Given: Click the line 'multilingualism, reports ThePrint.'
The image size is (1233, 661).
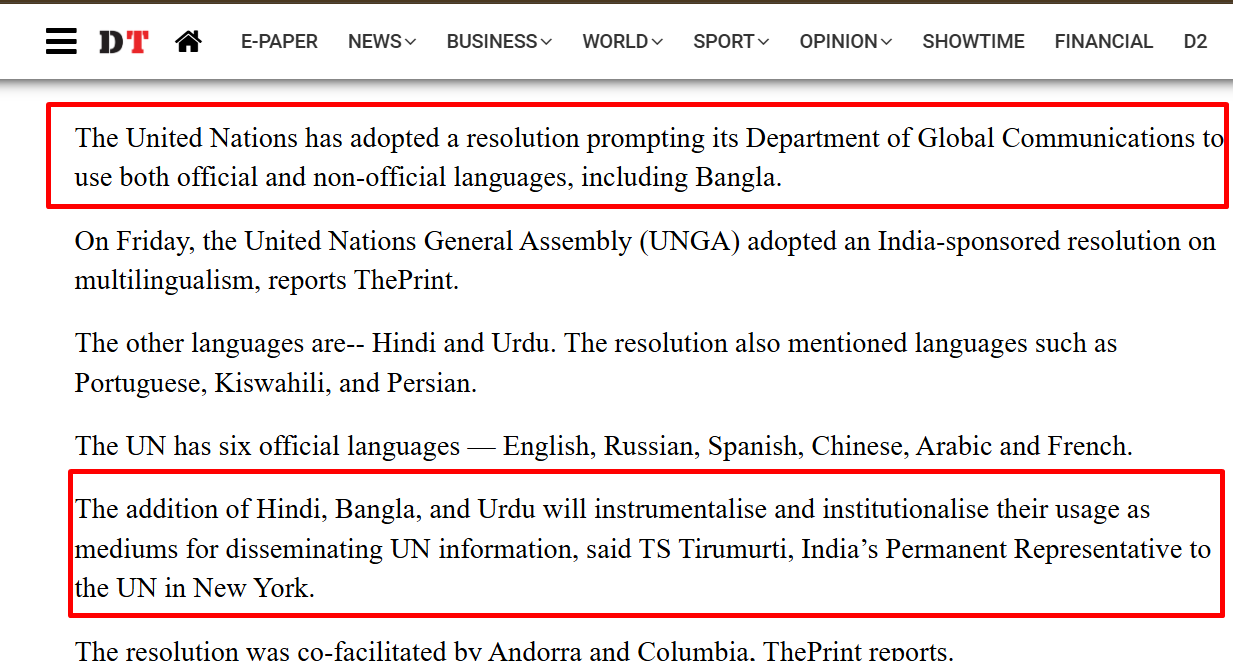Looking at the screenshot, I should 267,281.
